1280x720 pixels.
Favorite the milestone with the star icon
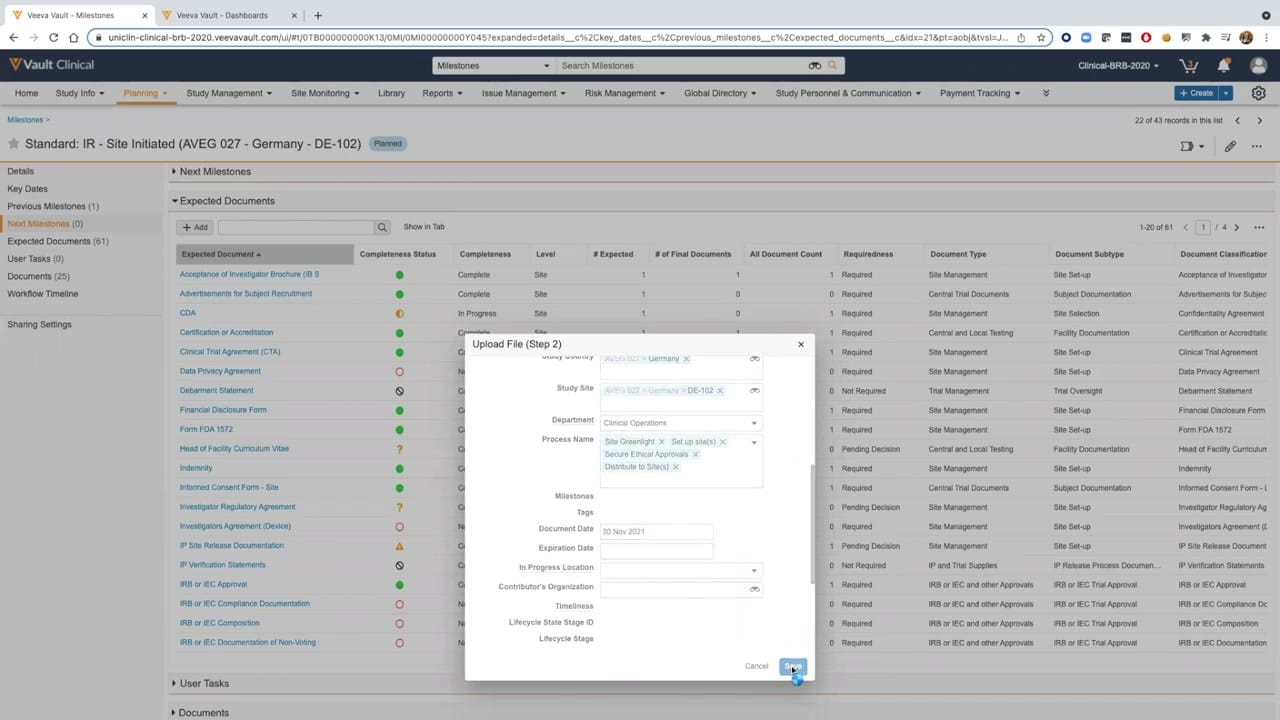pos(14,144)
